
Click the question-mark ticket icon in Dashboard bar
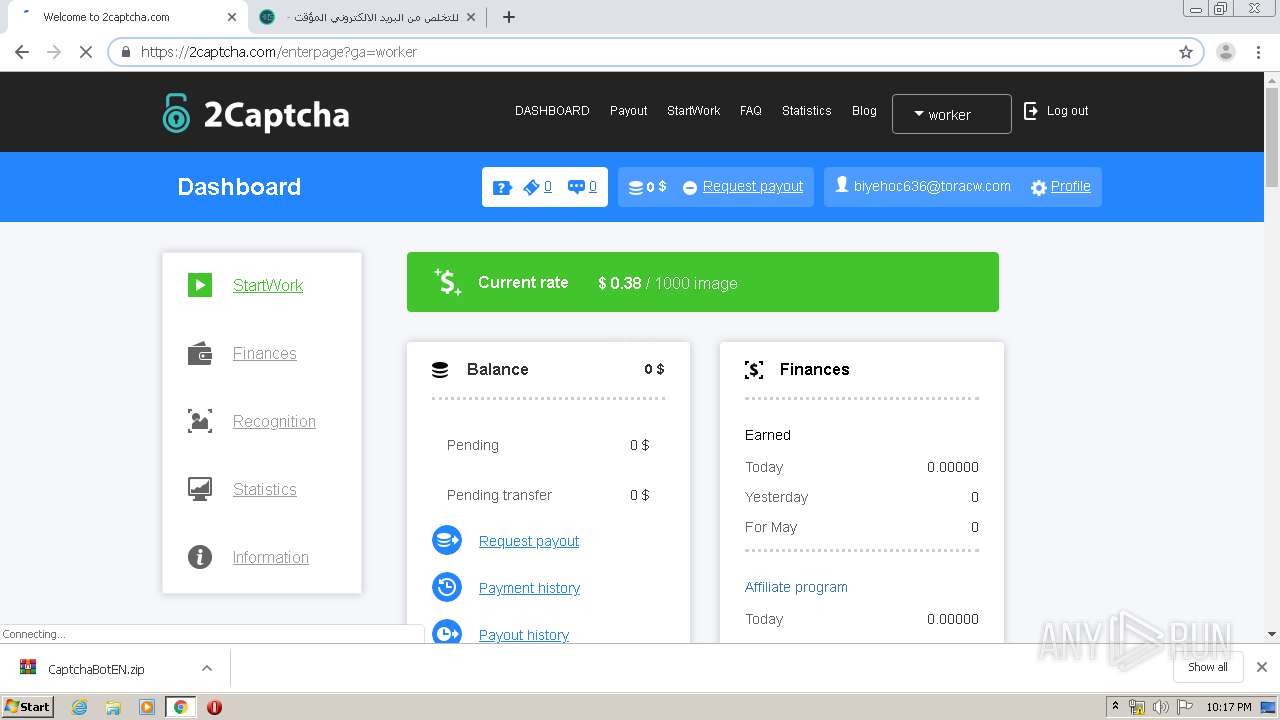(x=502, y=187)
